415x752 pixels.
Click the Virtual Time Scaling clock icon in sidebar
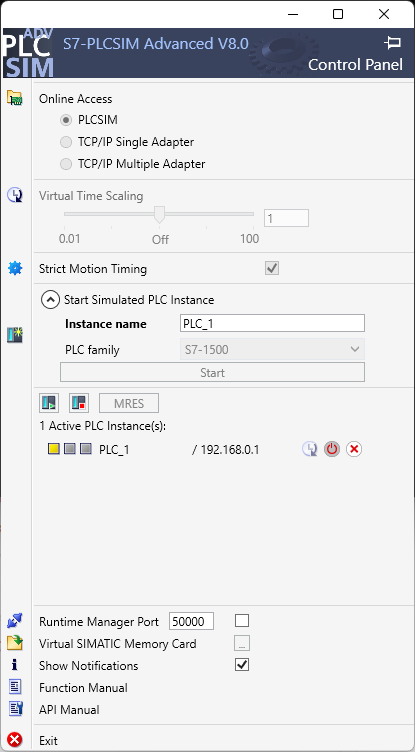pos(15,195)
